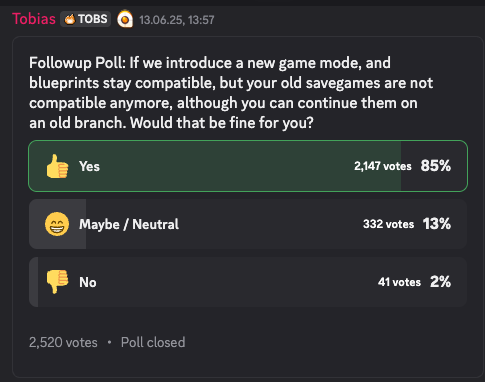
Task: Click the thumbs up emoji icon
Action: [57, 166]
